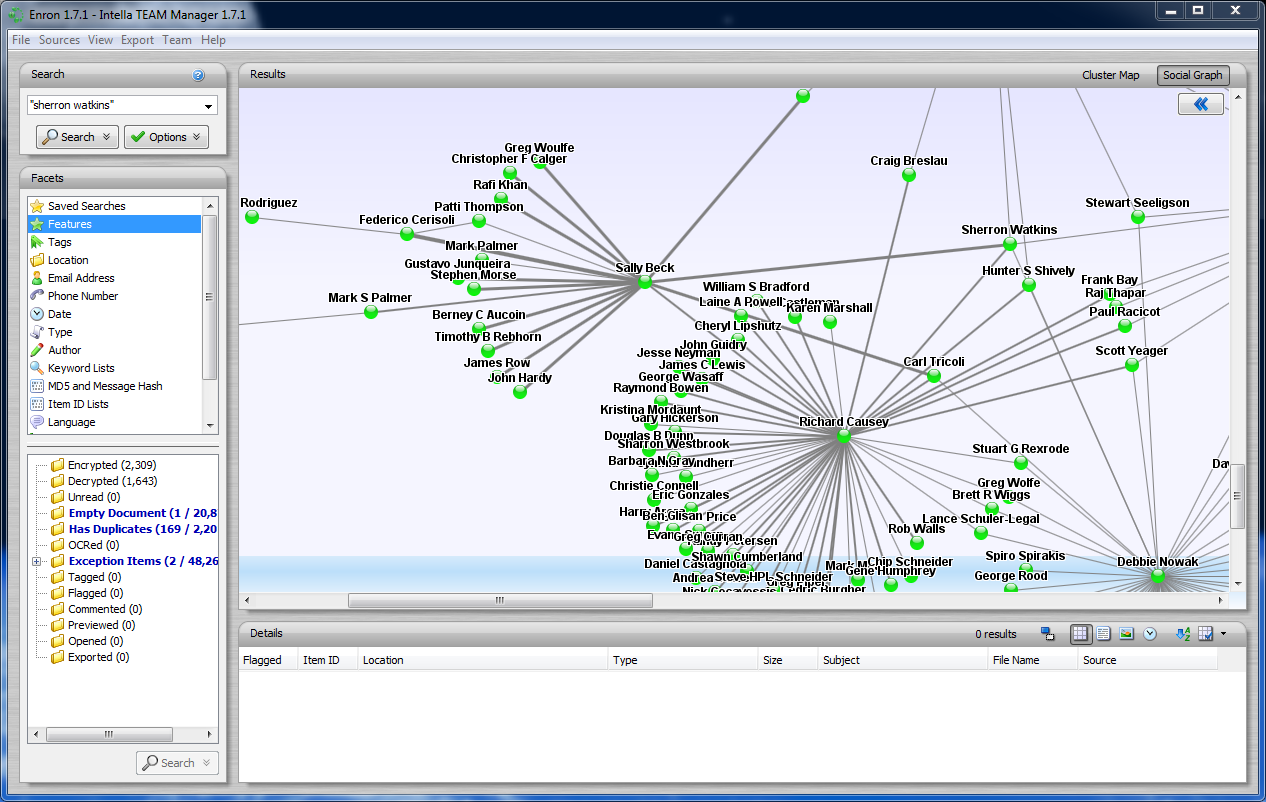Screen dimensions: 1266x802
Task: Click the Sherron Watkins graph node
Action: pos(1010,244)
